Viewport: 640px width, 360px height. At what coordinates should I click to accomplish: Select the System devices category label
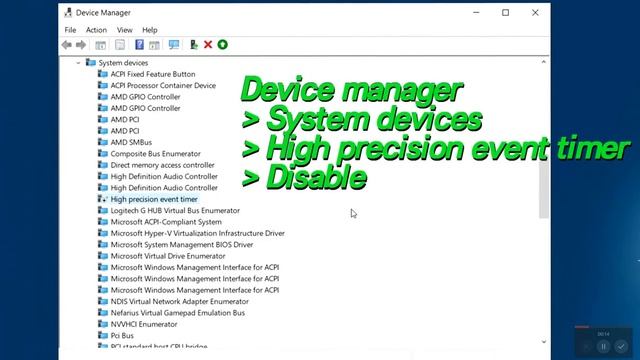[x=123, y=63]
